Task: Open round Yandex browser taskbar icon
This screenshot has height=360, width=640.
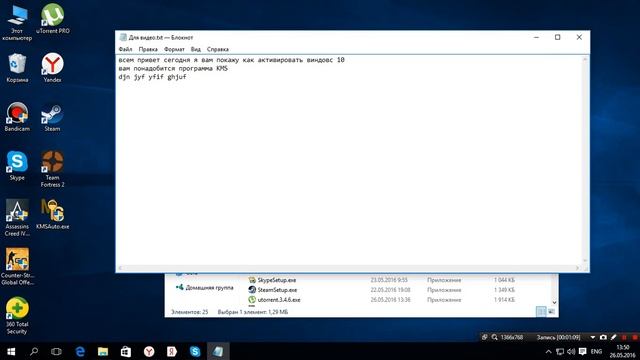Action: [x=149, y=351]
